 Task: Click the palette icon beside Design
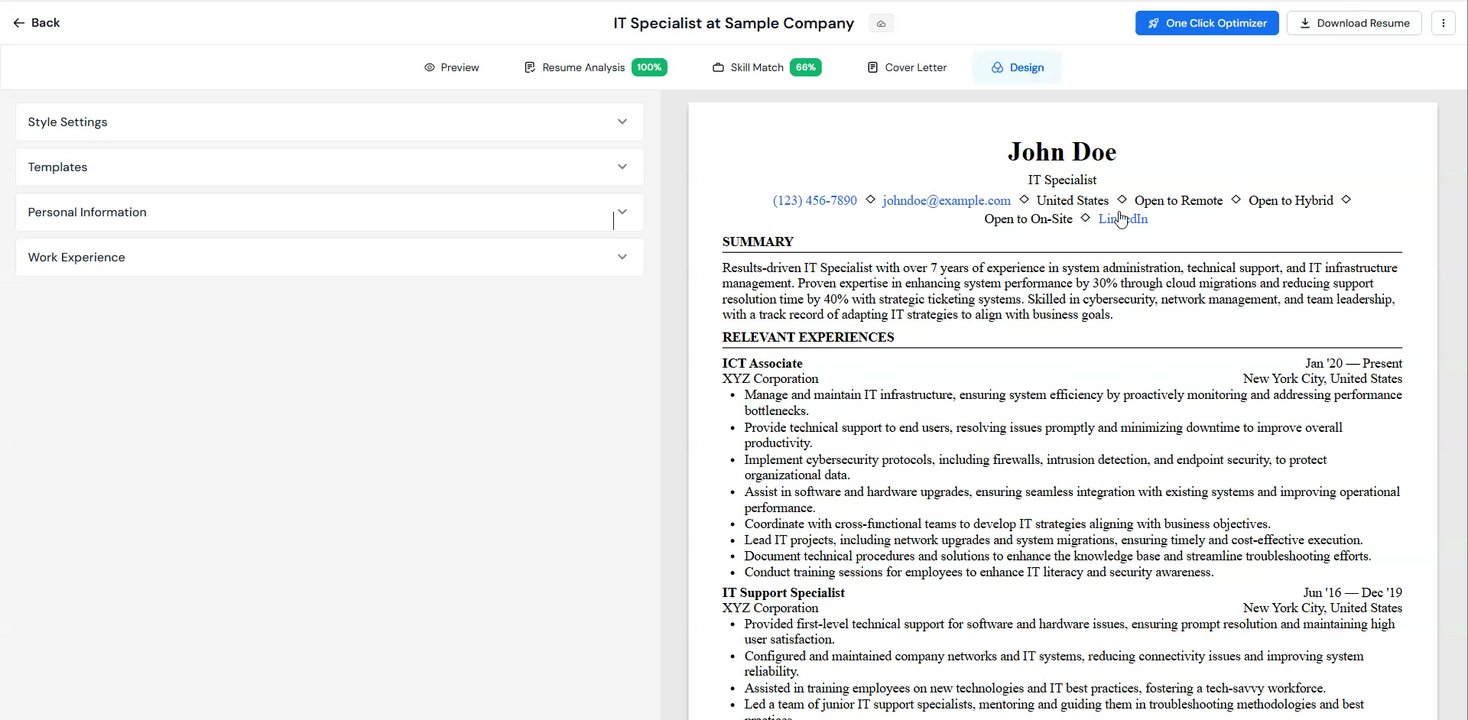pyautogui.click(x=997, y=68)
